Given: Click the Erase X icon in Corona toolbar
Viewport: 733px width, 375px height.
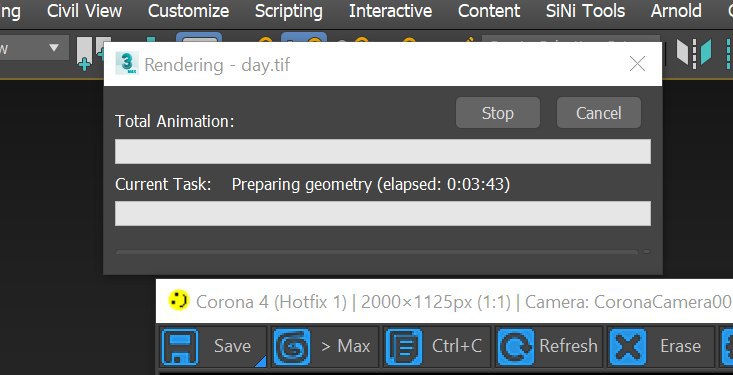Looking at the screenshot, I should 628,346.
